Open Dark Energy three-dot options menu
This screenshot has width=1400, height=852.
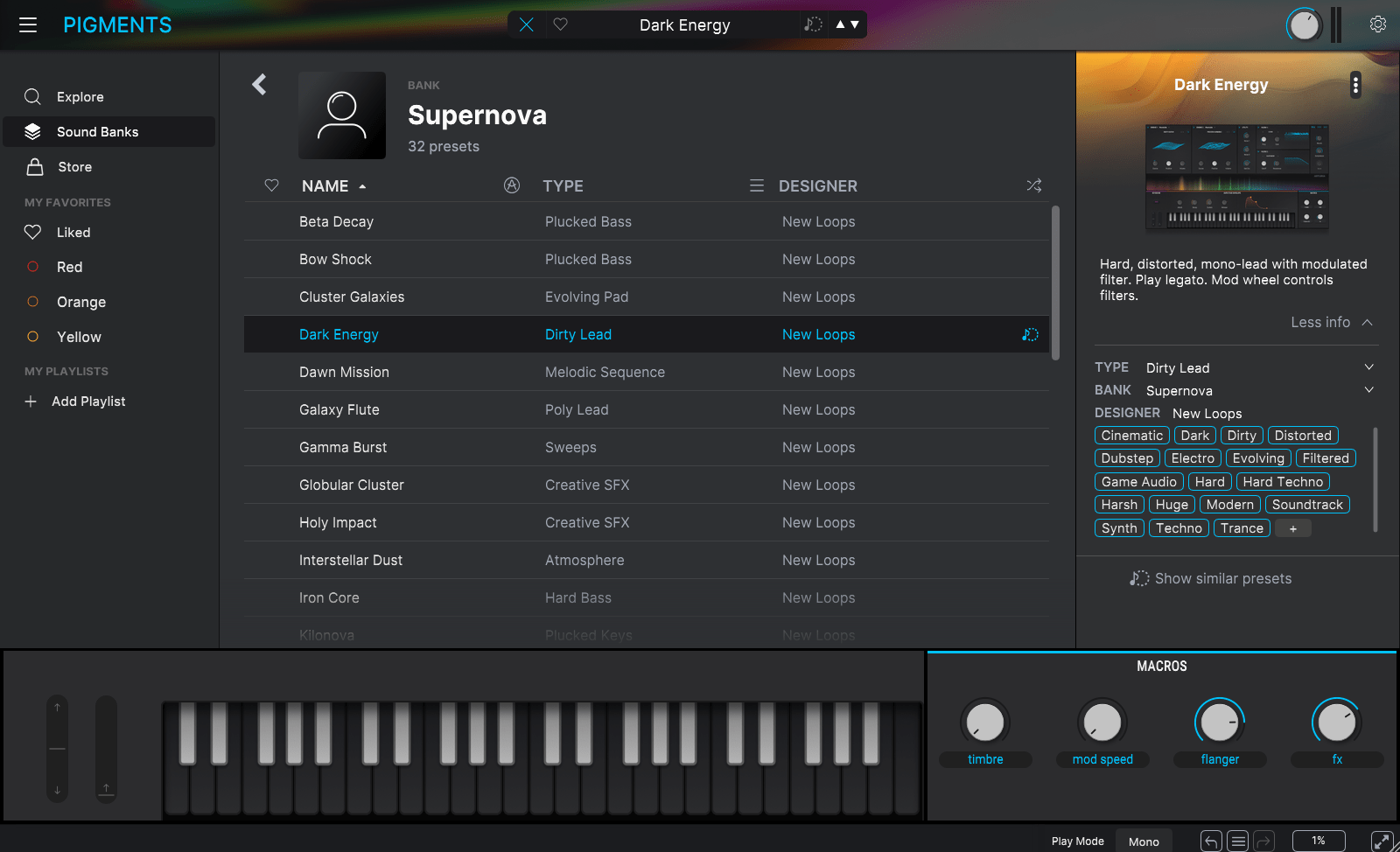(1355, 85)
